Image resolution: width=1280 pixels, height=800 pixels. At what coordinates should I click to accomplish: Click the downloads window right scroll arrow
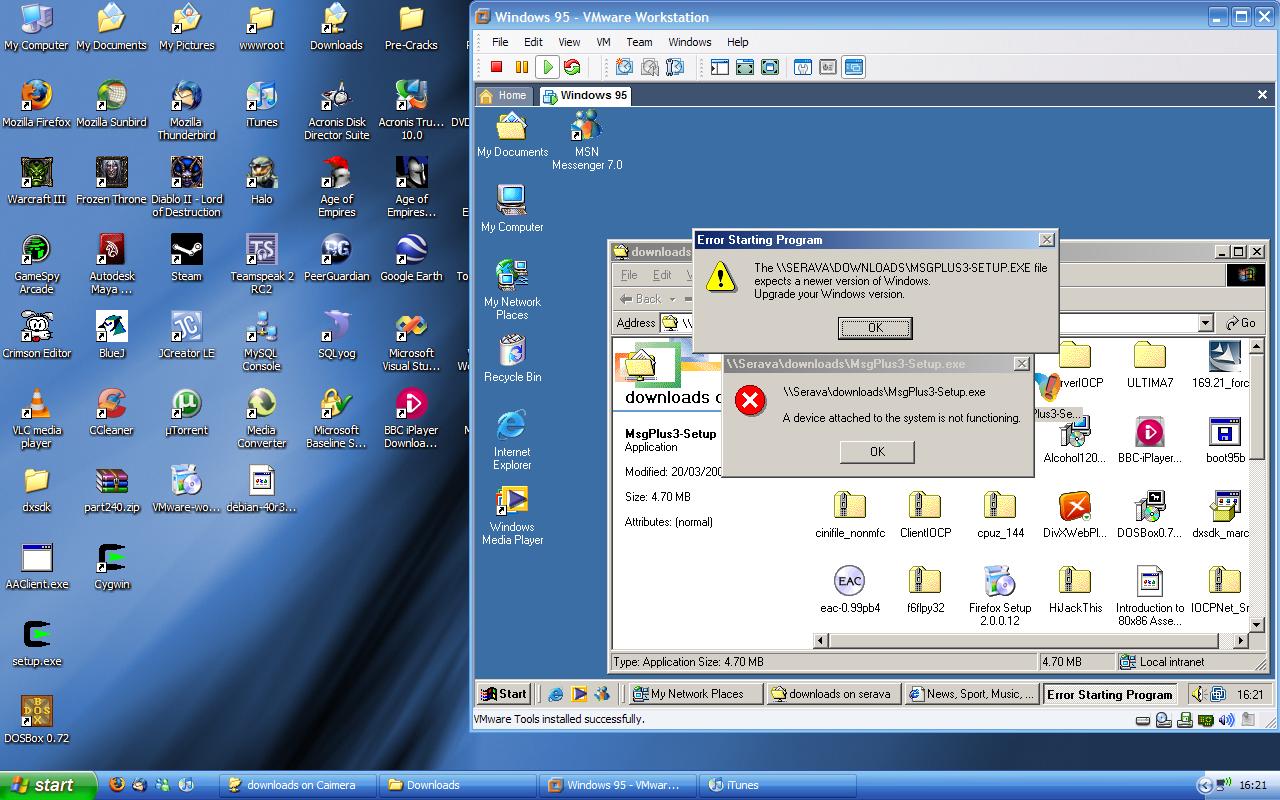1241,640
